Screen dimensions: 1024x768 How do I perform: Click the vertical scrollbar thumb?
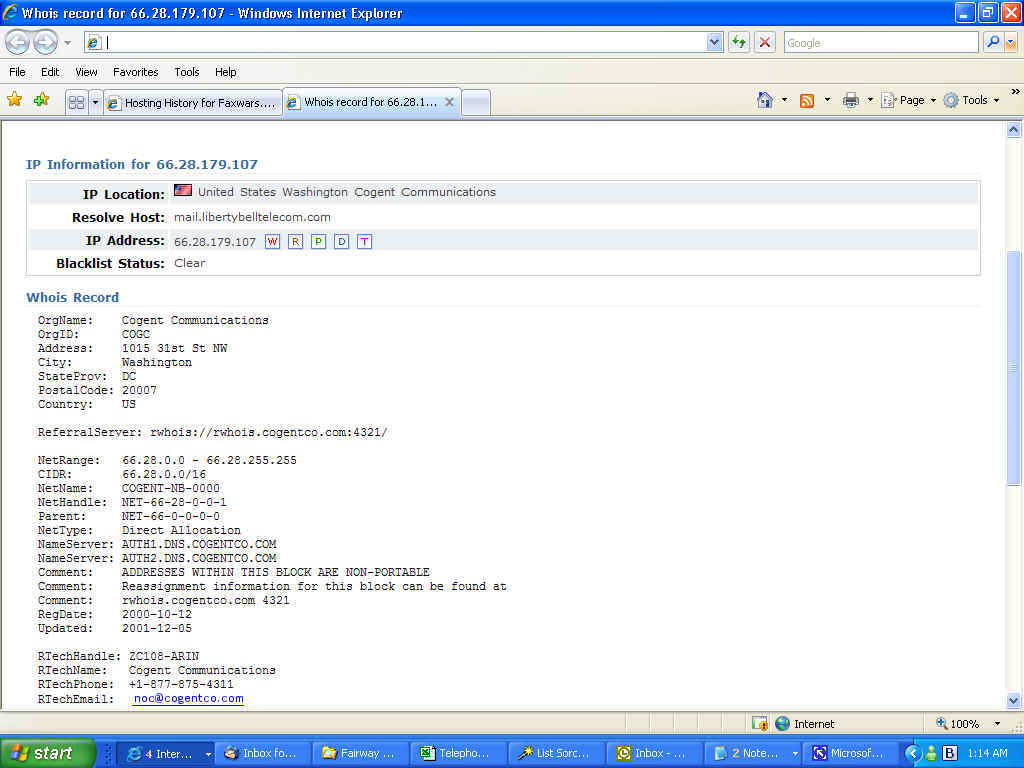click(1014, 368)
